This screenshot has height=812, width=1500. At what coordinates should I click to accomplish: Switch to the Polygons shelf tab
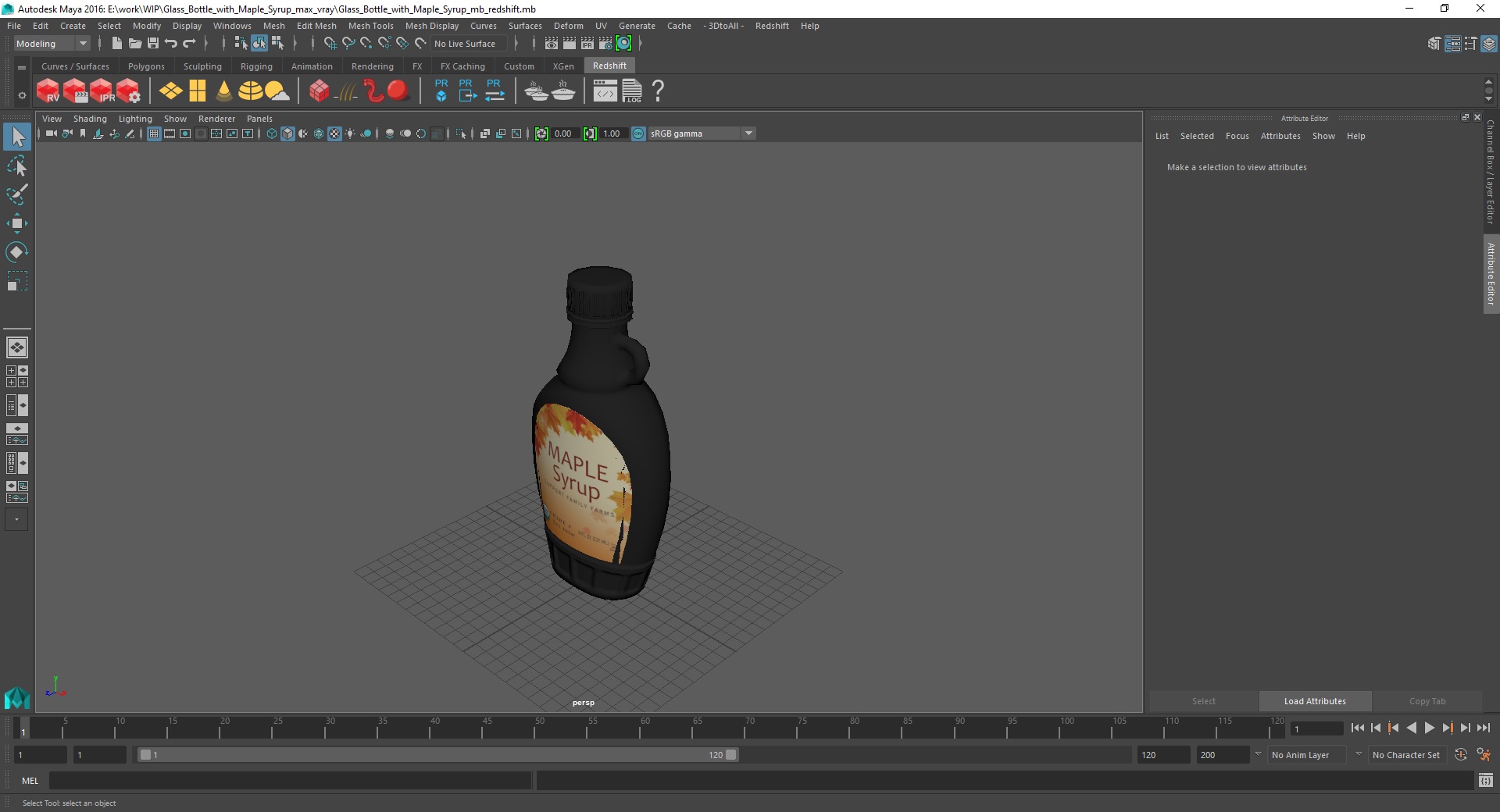point(146,66)
